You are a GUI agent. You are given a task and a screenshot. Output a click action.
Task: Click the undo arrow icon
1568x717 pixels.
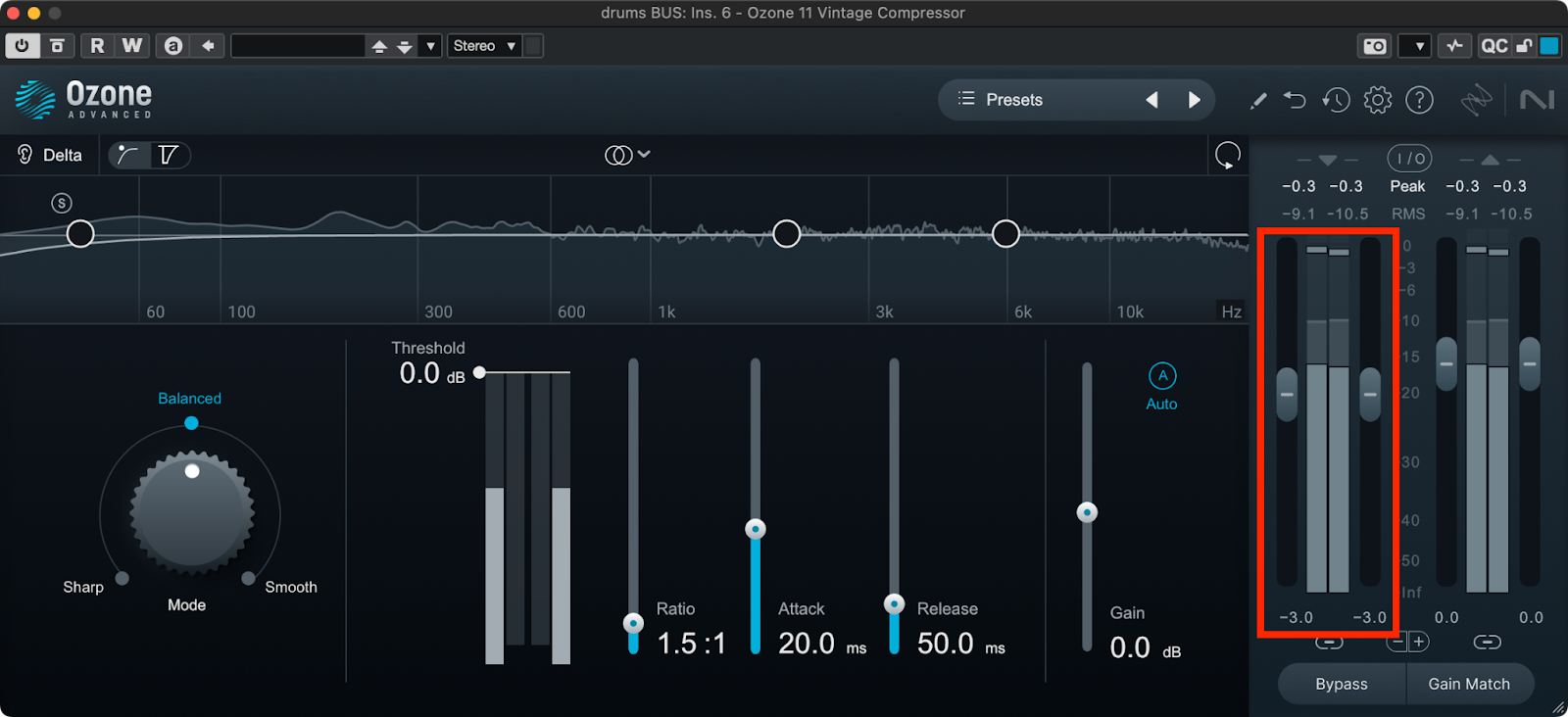pyautogui.click(x=1295, y=100)
